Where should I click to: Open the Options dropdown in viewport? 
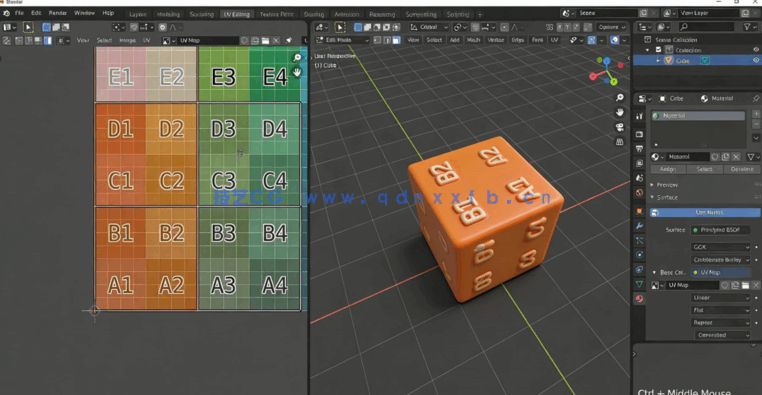[x=612, y=27]
